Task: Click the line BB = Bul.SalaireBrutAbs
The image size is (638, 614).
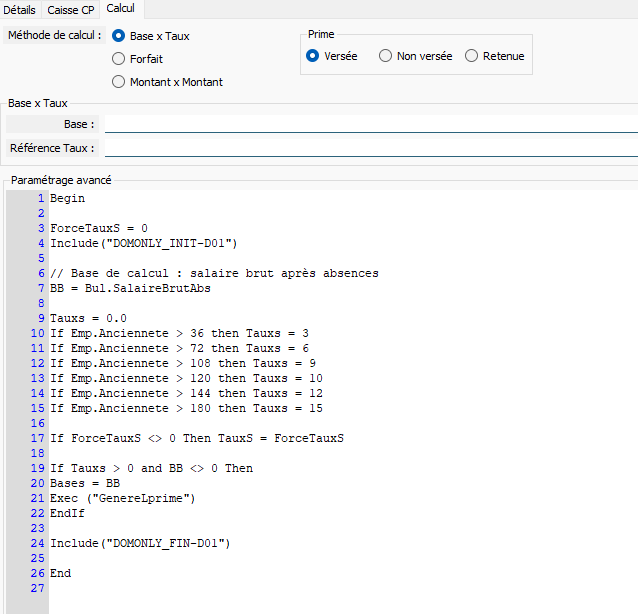Action: point(130,288)
